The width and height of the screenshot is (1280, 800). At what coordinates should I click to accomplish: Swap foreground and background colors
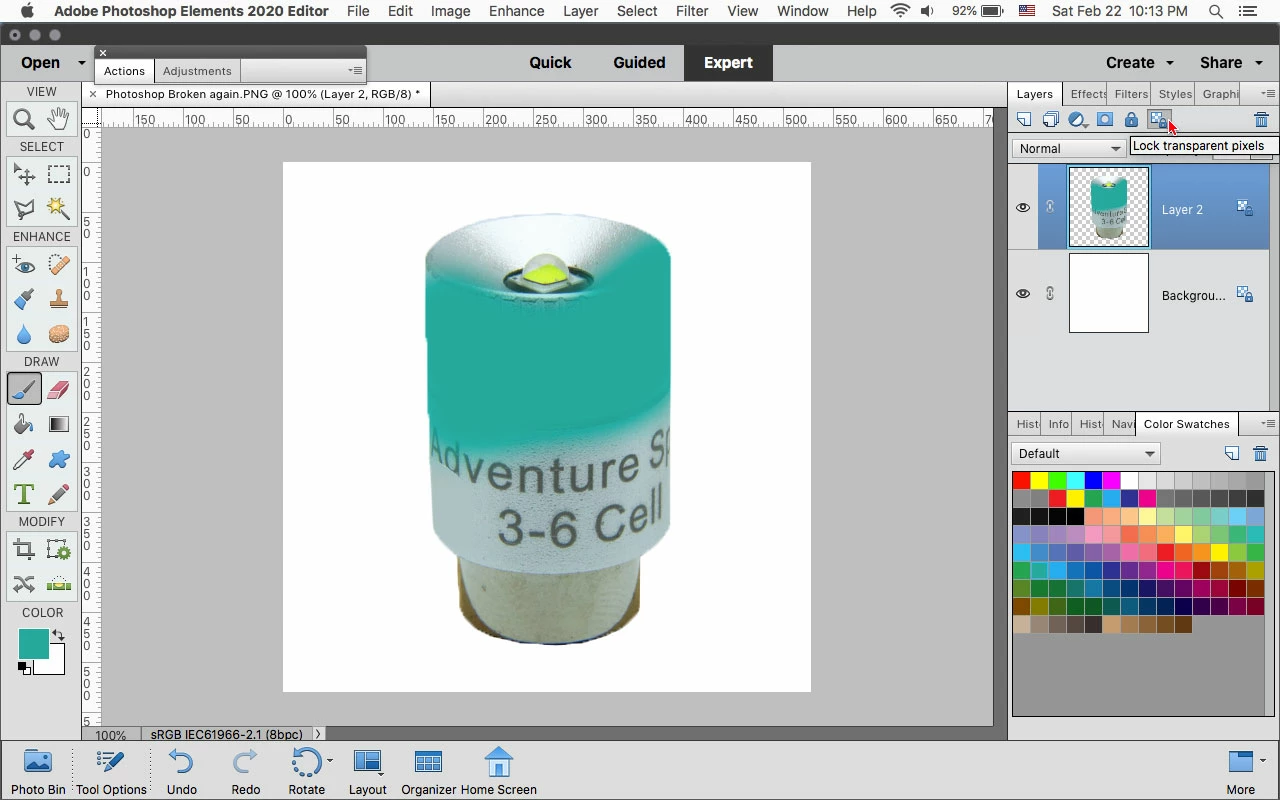pos(58,635)
